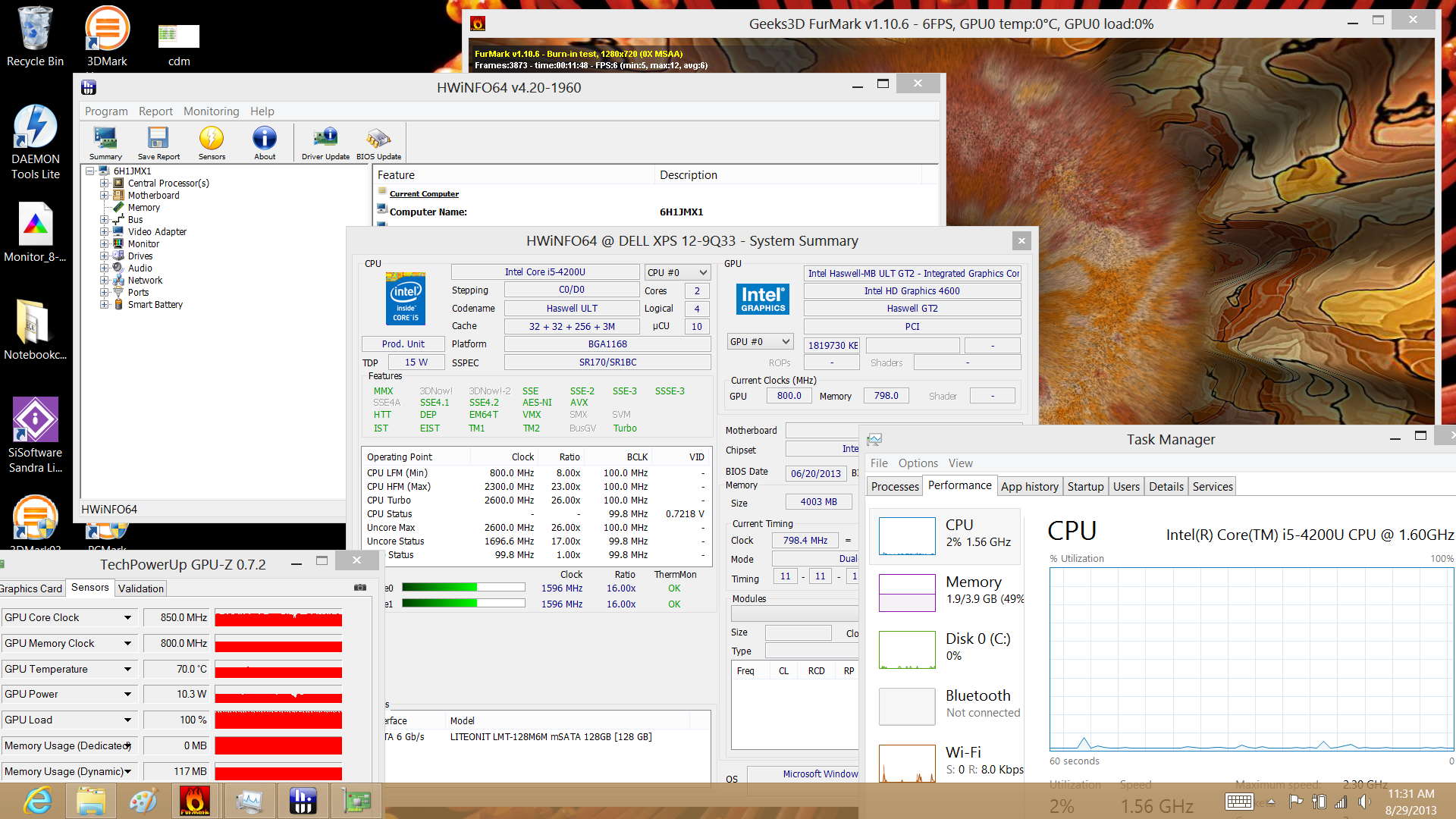Expand the Motherboard tree node
1456x819 pixels.
point(105,196)
